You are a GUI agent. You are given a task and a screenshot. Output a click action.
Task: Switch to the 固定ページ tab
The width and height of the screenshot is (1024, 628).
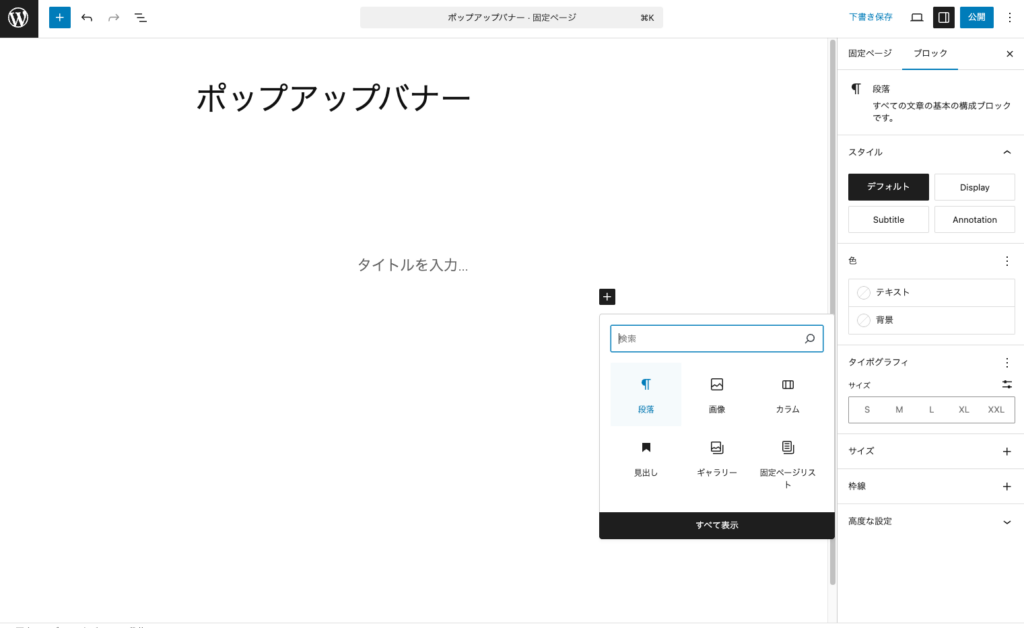(865, 54)
